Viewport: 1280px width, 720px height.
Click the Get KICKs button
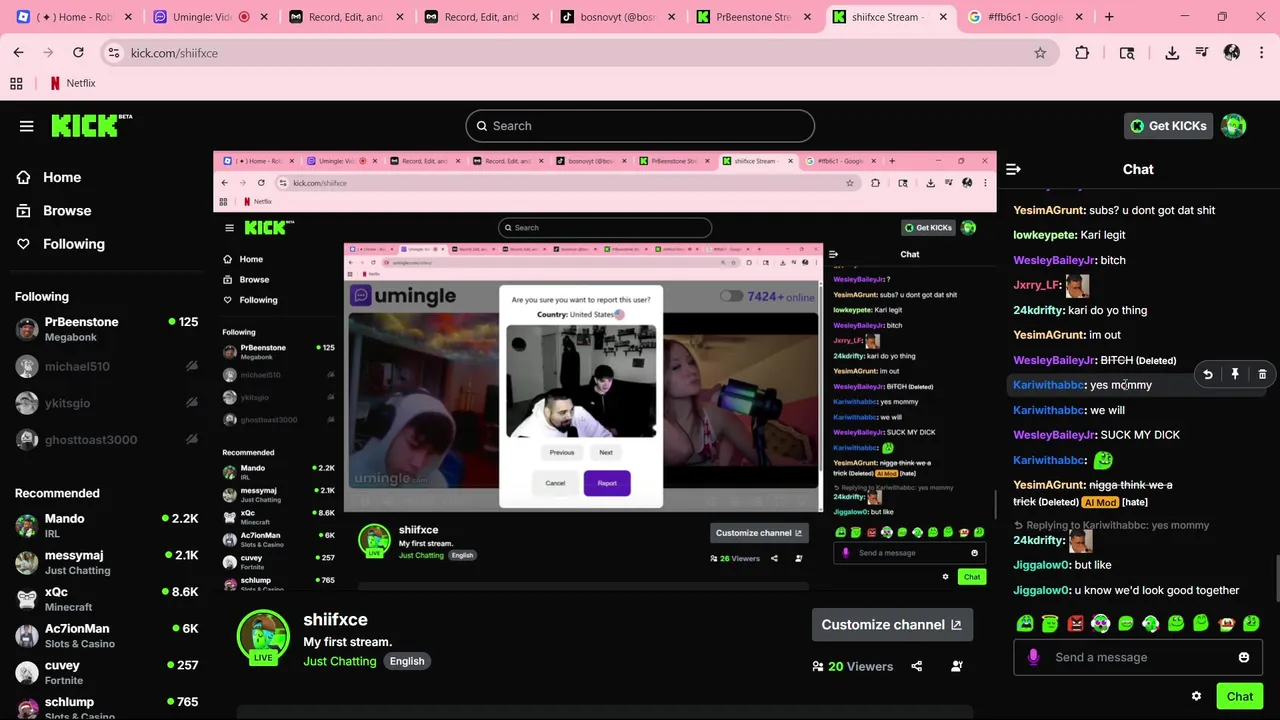point(1168,126)
